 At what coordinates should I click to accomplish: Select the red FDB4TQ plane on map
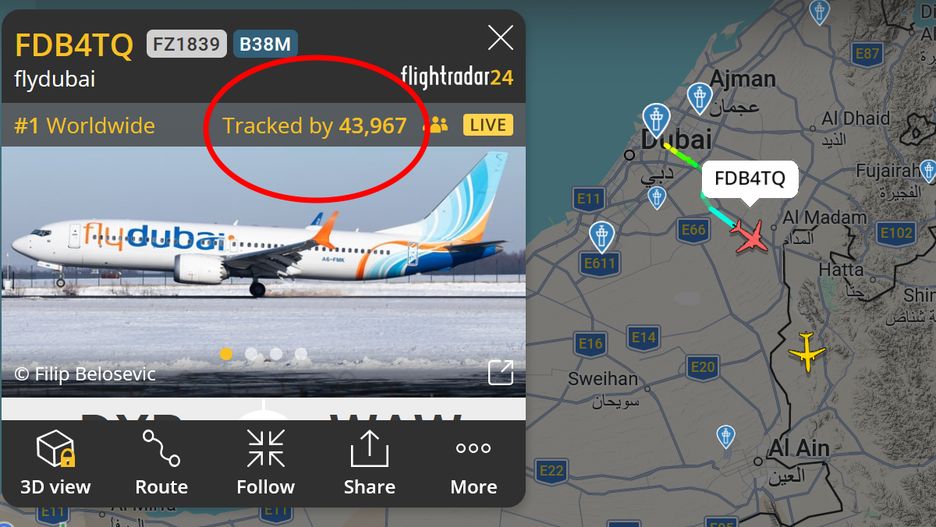click(750, 237)
